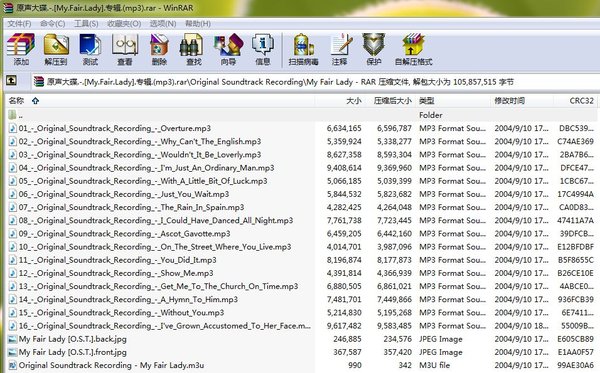This screenshot has width=600, height=373.
Task: Select 14 A_Hymn_To_Him.mp3
Action: click(128, 299)
